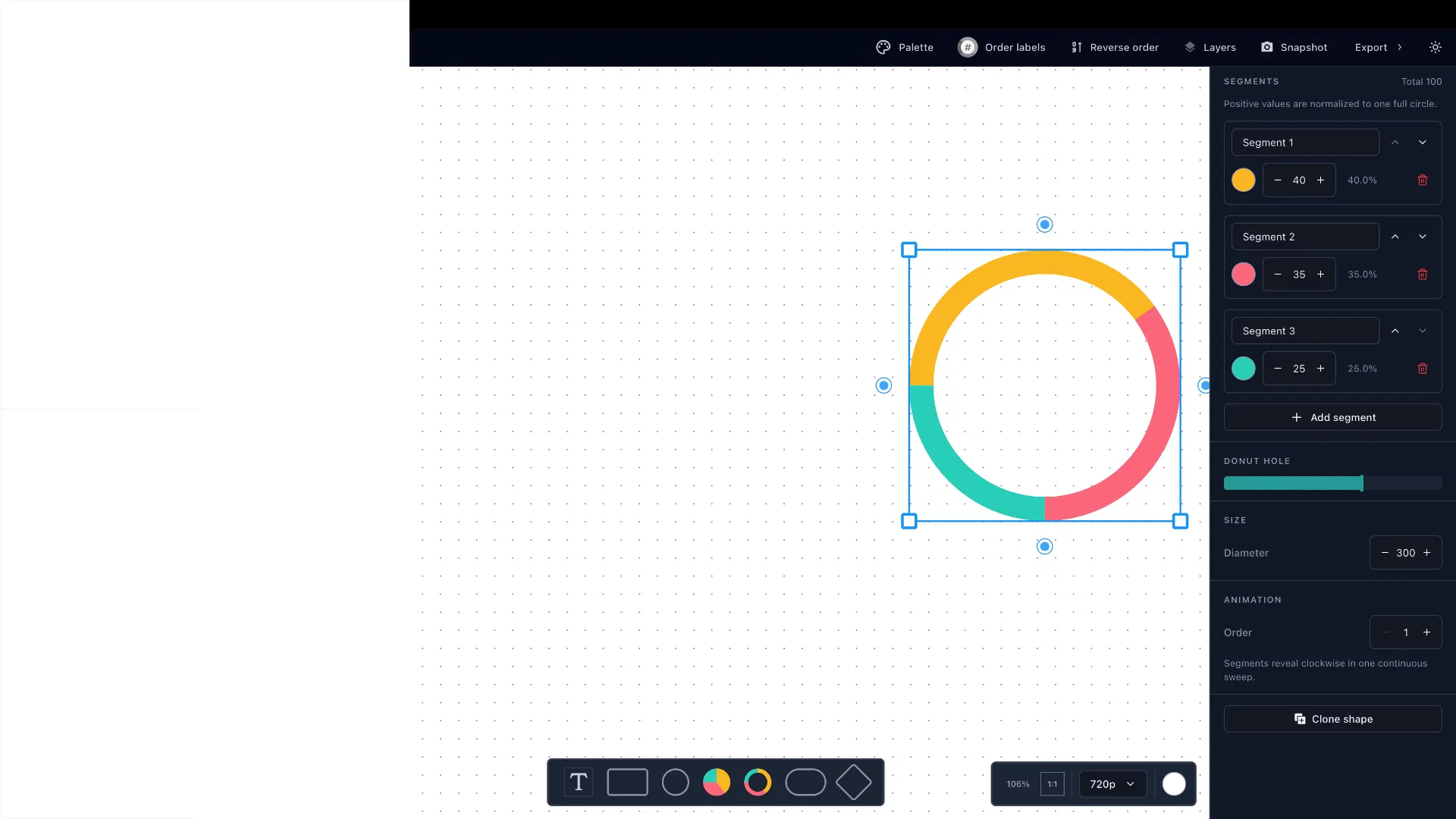This screenshot has width=1456, height=819.
Task: Decrease the animation Order value
Action: click(1385, 632)
